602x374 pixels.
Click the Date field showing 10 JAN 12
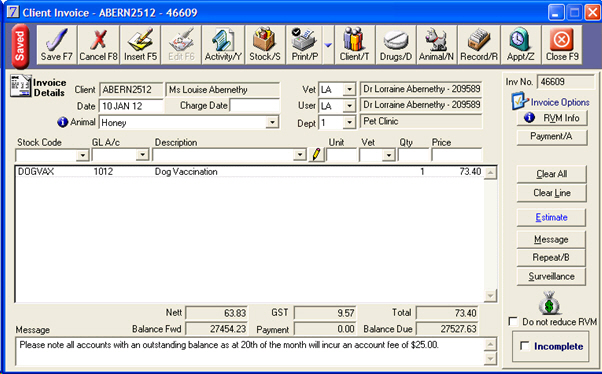point(131,106)
